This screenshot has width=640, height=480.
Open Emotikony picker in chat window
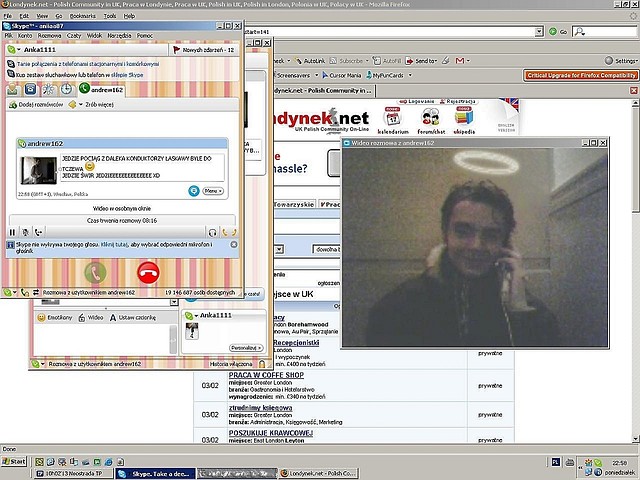tap(54, 318)
